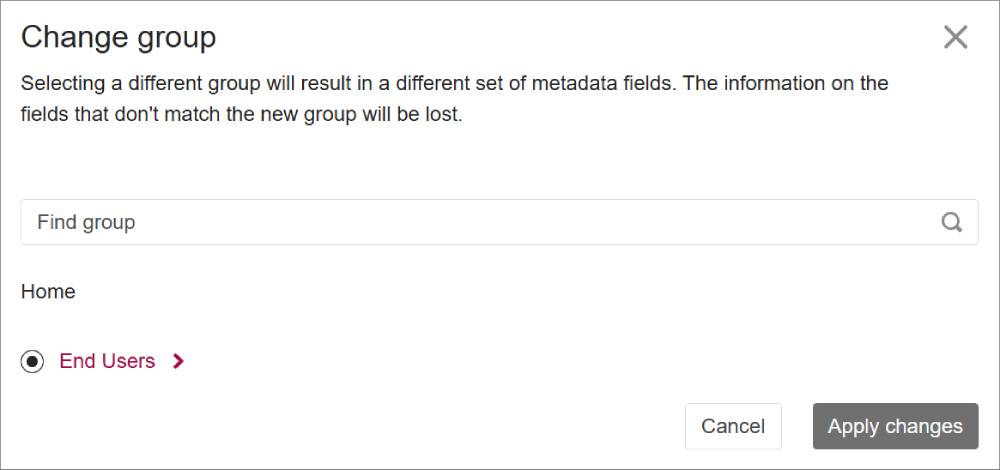Go to the Home breadcrumb

(48, 292)
